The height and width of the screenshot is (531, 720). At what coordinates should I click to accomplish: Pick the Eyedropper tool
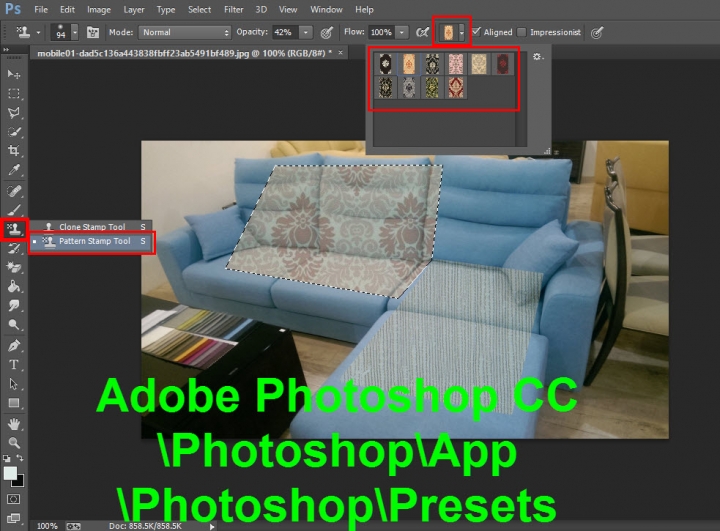[14, 170]
